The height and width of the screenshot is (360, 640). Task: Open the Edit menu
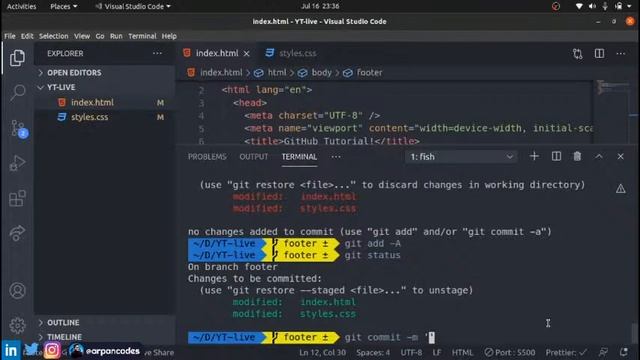click(x=27, y=36)
